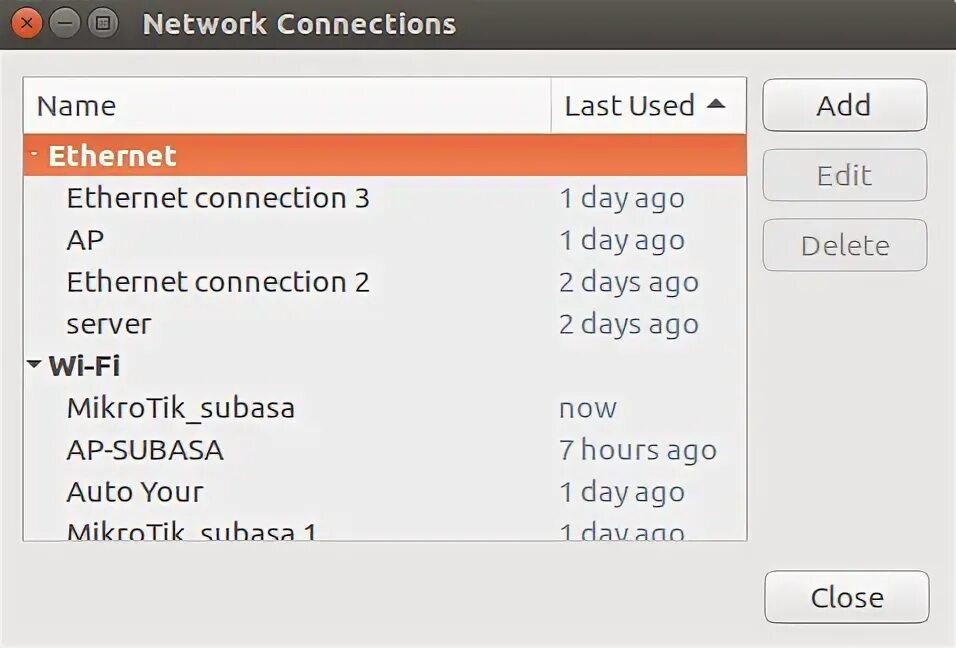Maximize window using title bar button
Screen dimensions: 956x648
[102, 23]
